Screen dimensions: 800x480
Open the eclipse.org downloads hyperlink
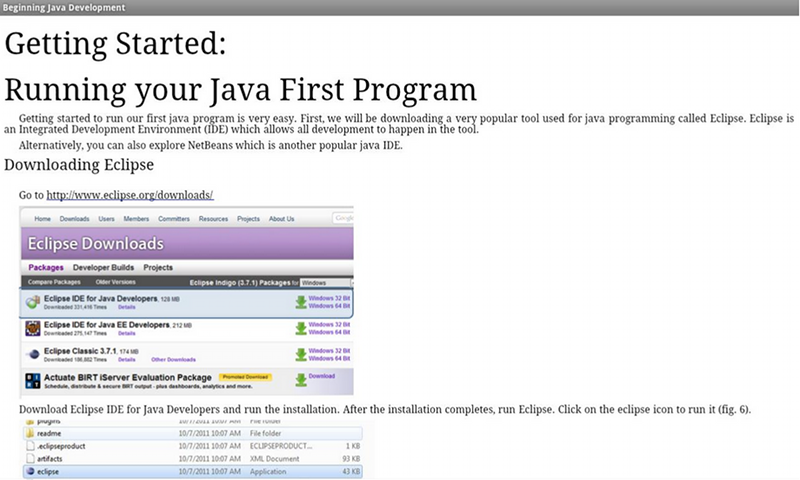tap(130, 195)
